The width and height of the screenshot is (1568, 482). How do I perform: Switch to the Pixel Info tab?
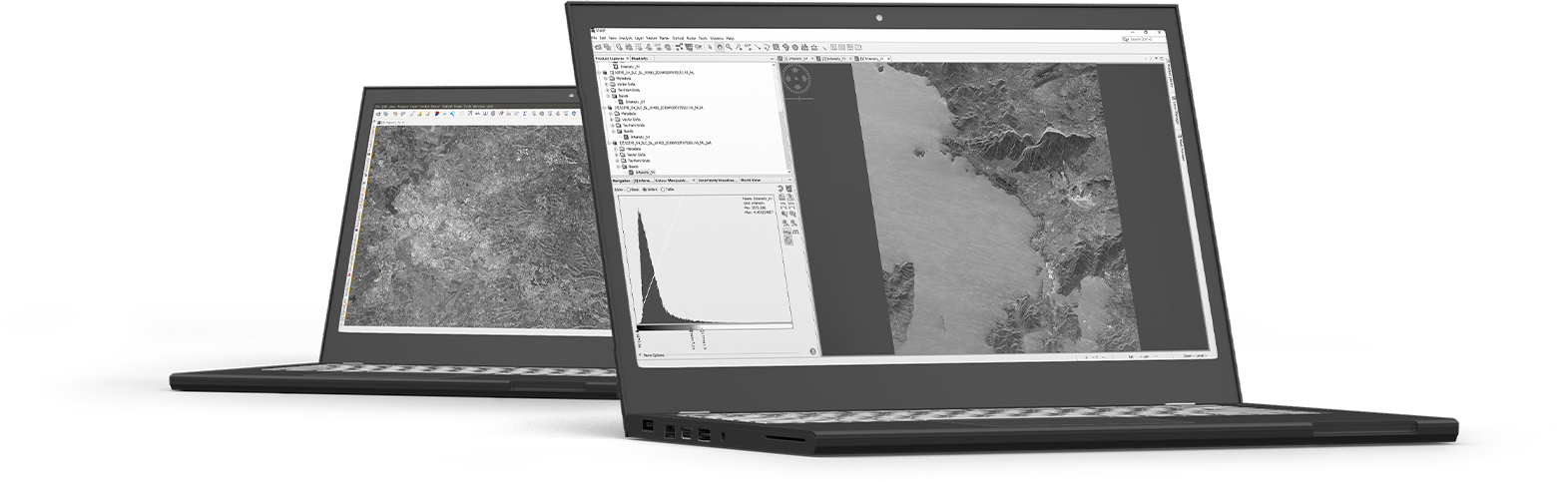pyautogui.click(x=640, y=58)
